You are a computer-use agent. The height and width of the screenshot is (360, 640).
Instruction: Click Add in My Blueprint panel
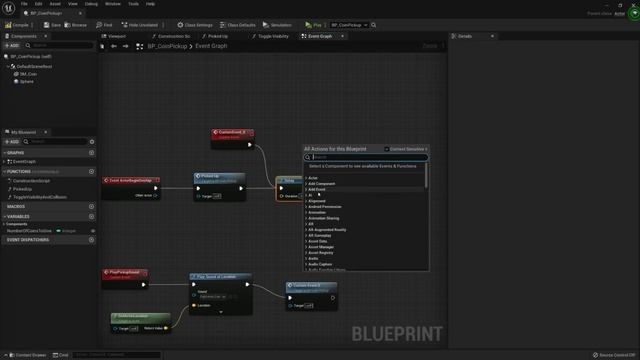[12, 142]
